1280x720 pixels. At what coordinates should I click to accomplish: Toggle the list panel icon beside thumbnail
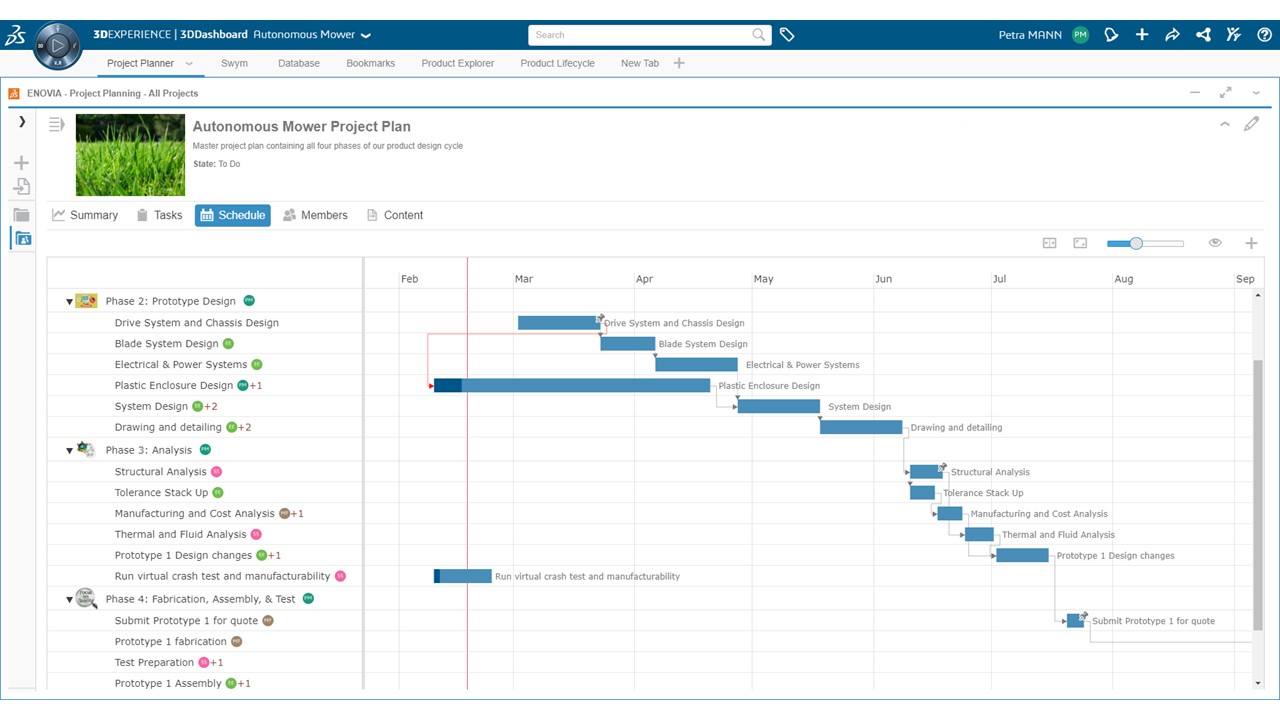[57, 124]
